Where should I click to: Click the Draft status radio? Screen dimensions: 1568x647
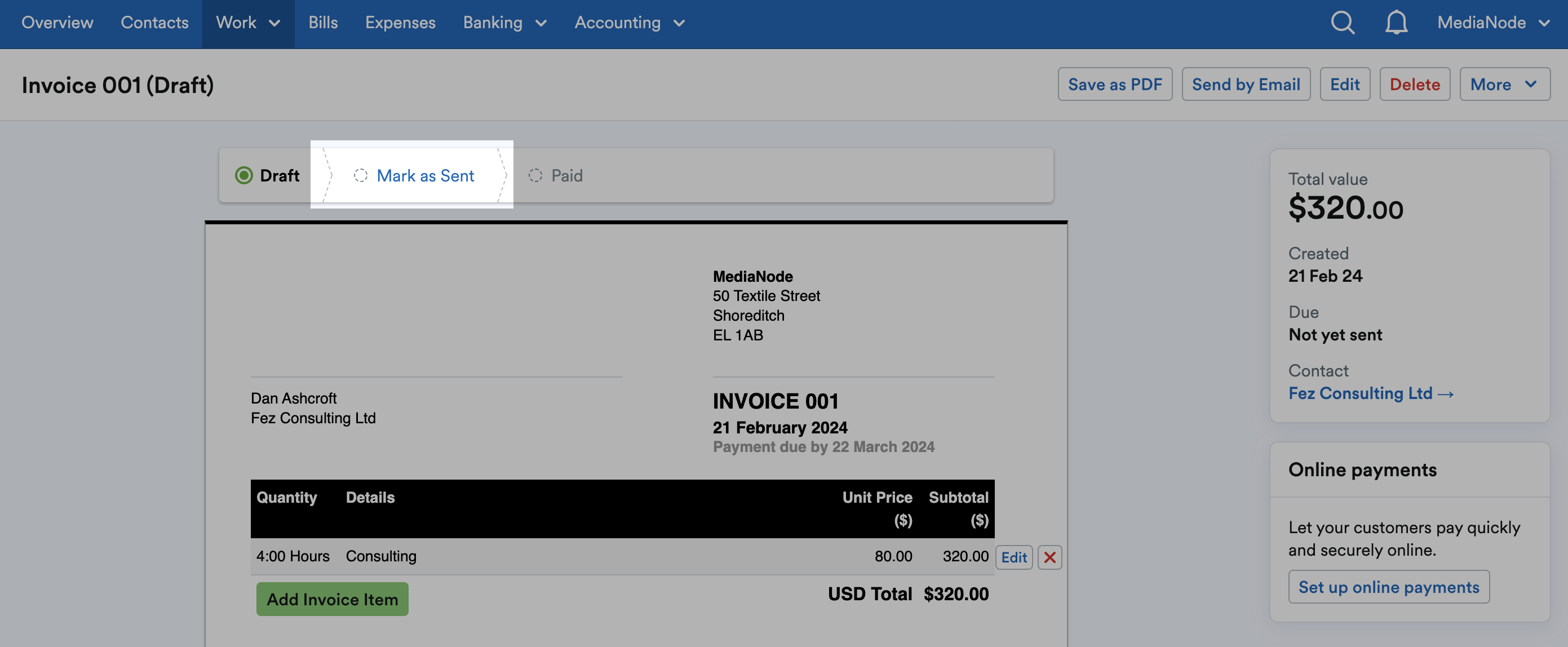[x=245, y=175]
